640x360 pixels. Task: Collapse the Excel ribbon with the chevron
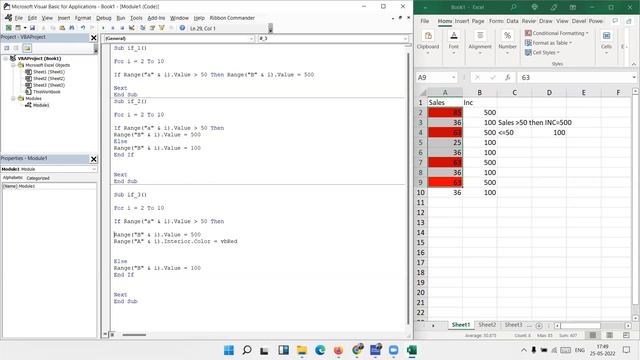coord(633,64)
